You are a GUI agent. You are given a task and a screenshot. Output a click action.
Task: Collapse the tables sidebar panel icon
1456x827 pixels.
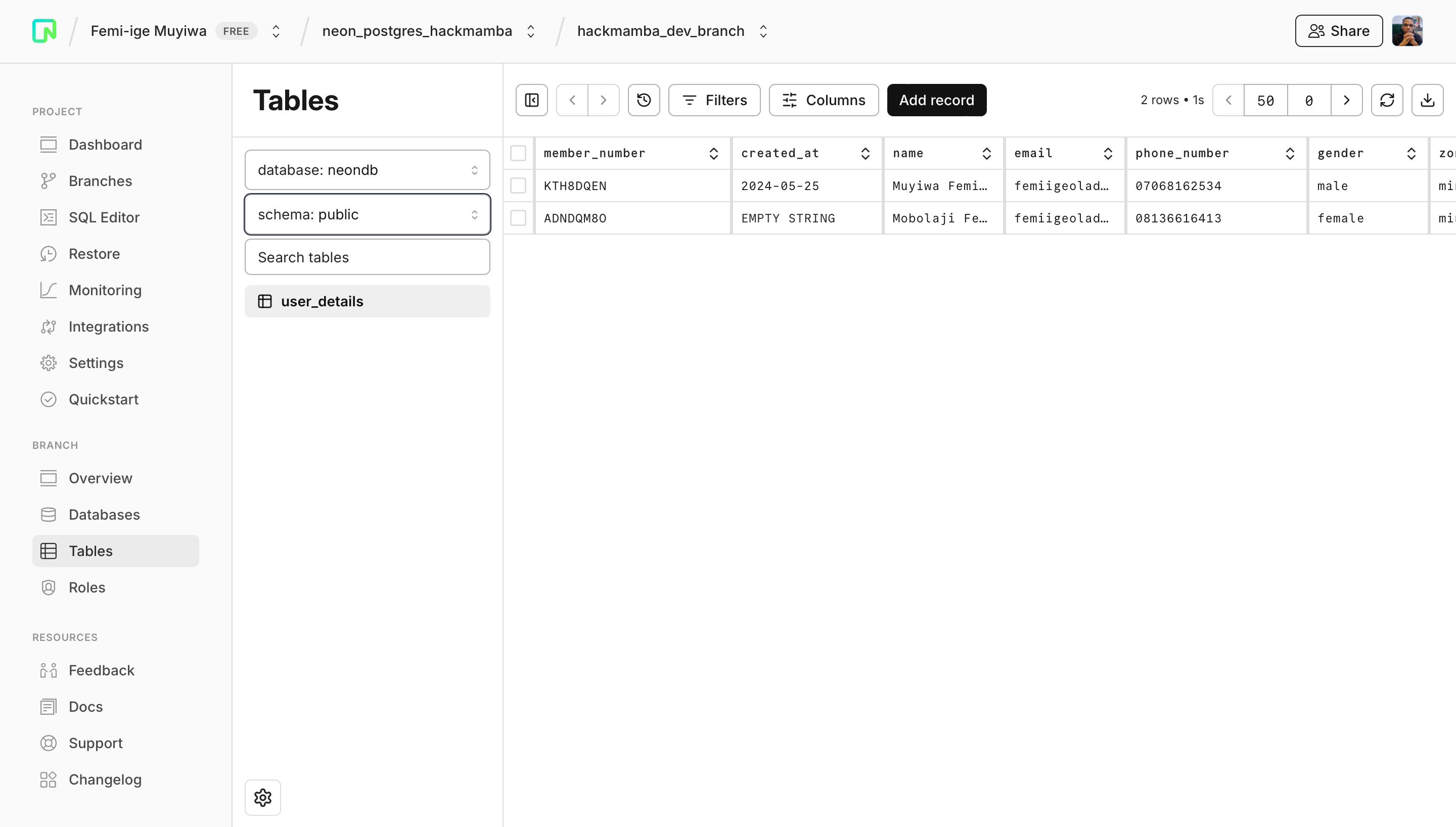tap(531, 100)
